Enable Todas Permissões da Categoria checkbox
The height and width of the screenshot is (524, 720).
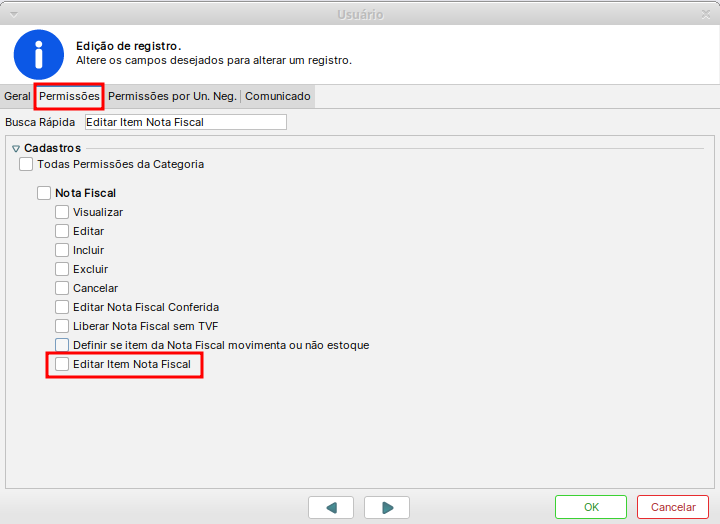pos(26,164)
